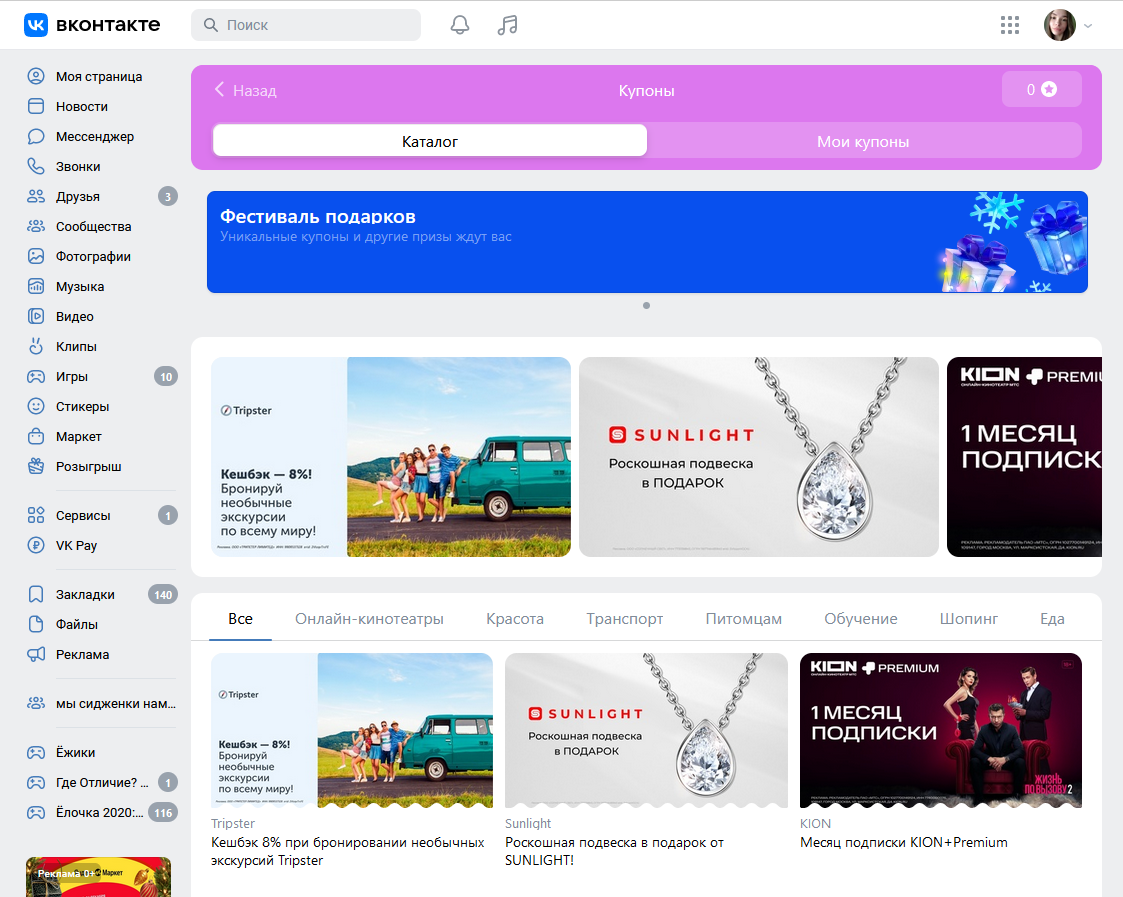Open Розыгрыш gift icon

[36, 466]
